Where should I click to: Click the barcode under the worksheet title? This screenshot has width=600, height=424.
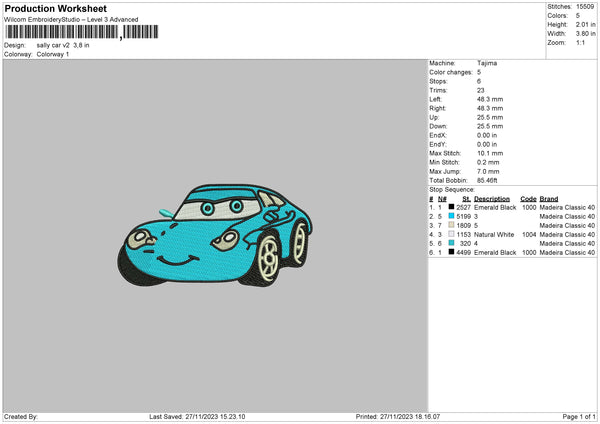62,32
